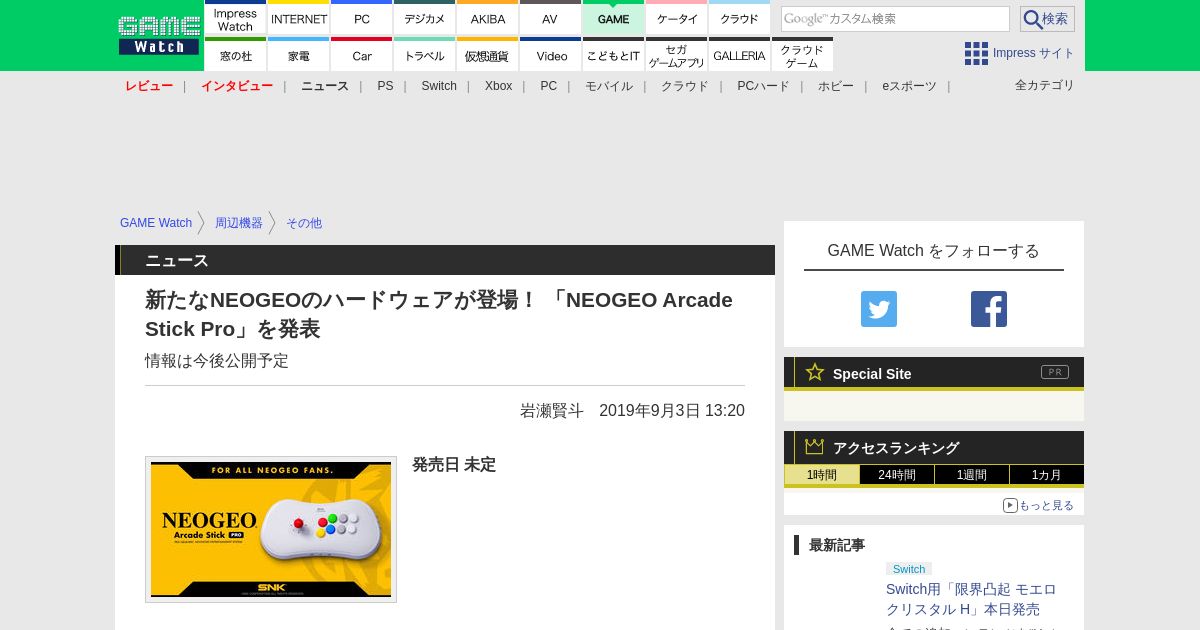The image size is (1200, 630).
Task: Focus the Google custom search field
Action: 895,19
